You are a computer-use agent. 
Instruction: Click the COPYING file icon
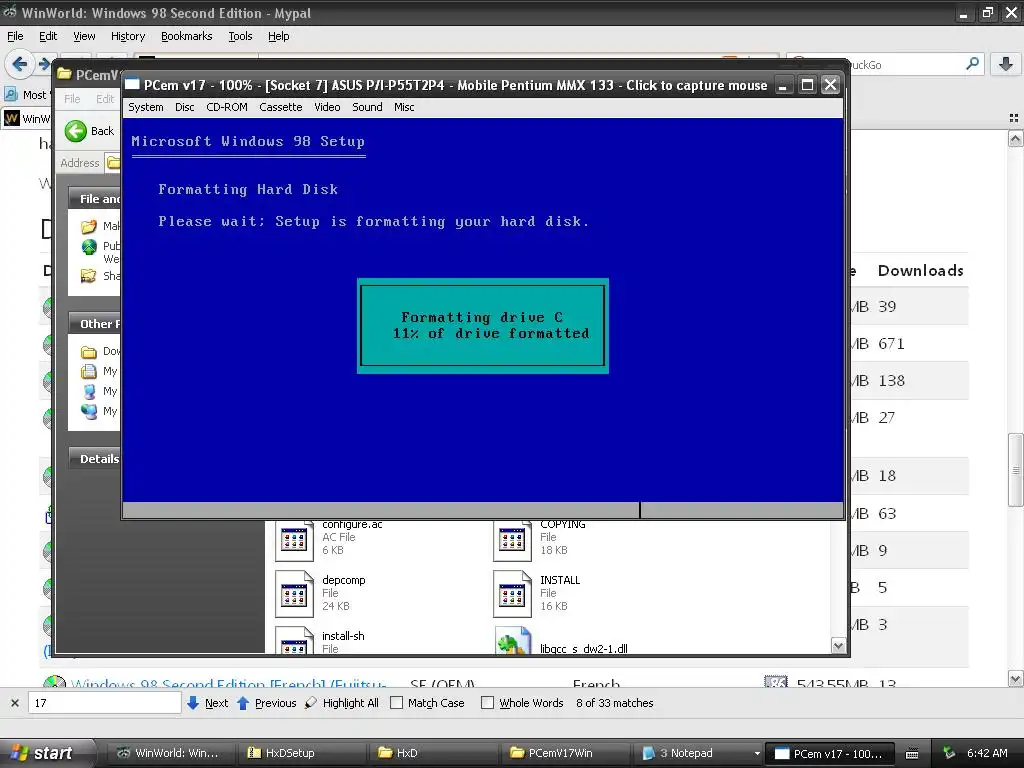[x=512, y=539]
